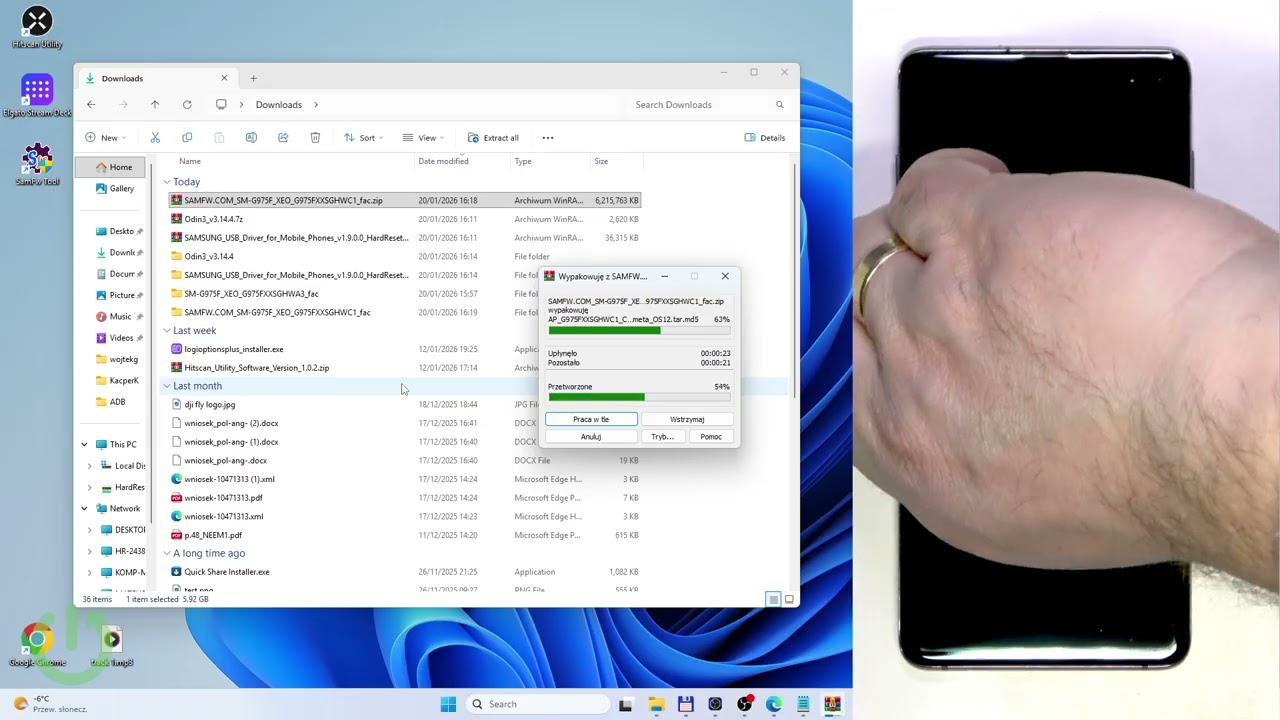Screen dimensions: 1280x720
Task: Click Anuluj button in WinRAR dialog
Action: (x=591, y=437)
